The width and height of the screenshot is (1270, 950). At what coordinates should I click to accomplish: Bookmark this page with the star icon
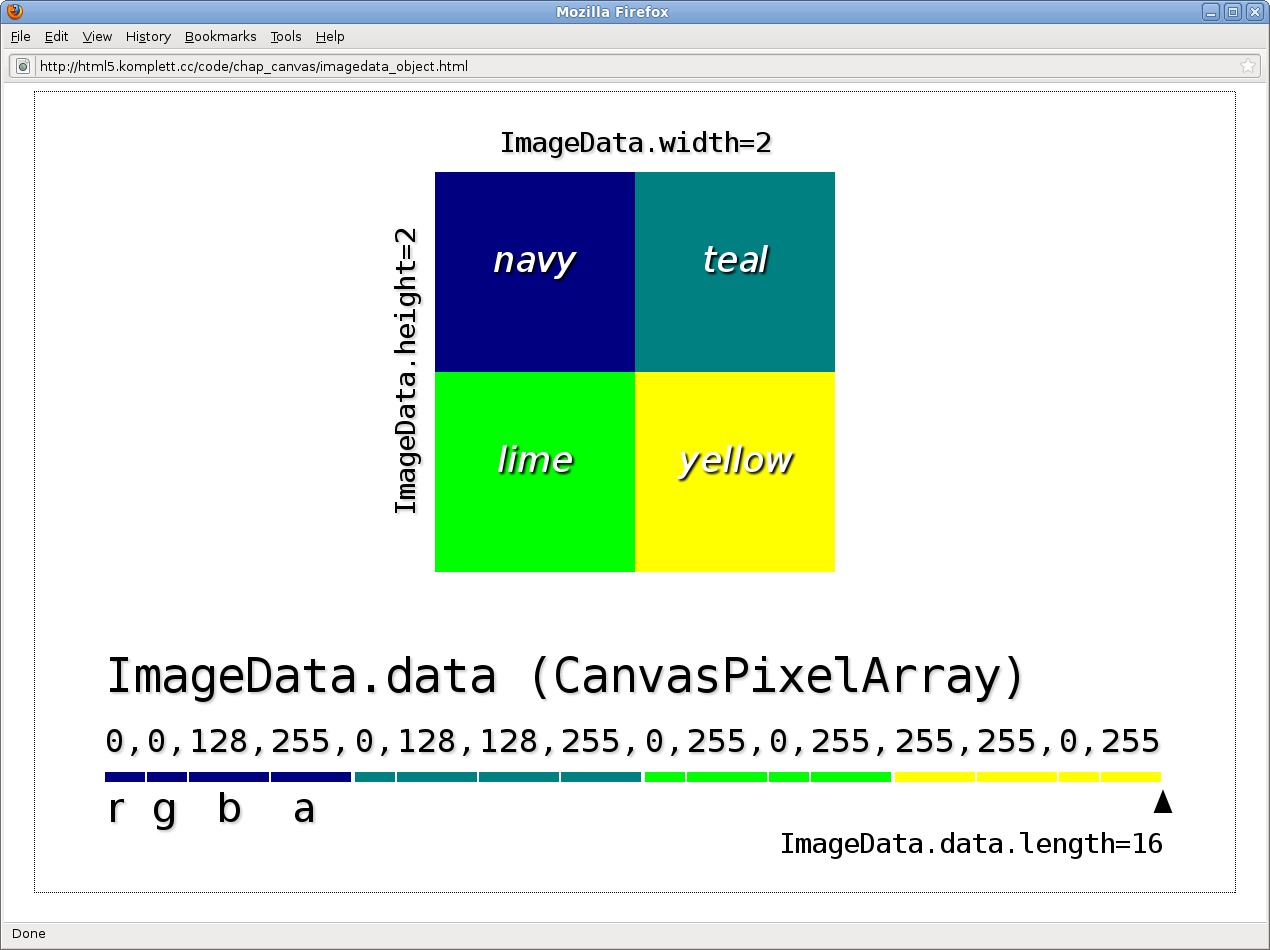coord(1247,66)
